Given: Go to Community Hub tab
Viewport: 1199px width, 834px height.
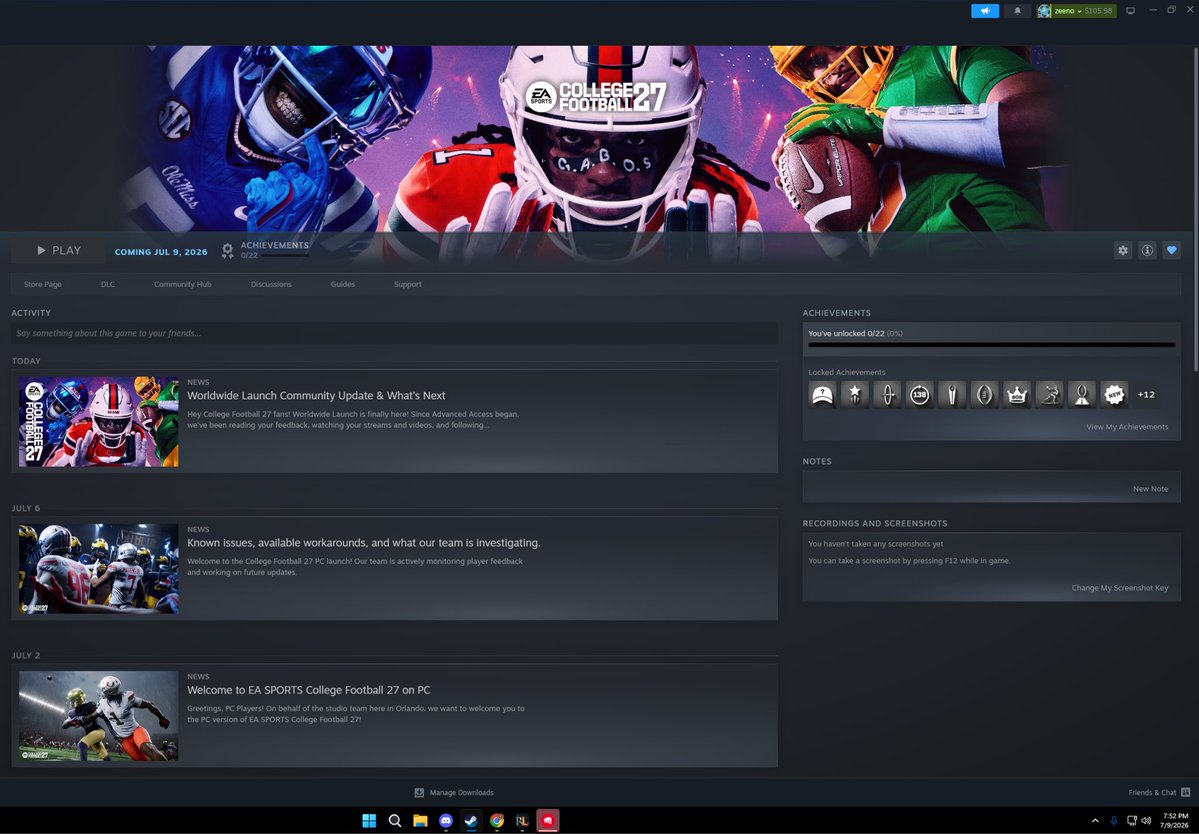Looking at the screenshot, I should point(183,284).
